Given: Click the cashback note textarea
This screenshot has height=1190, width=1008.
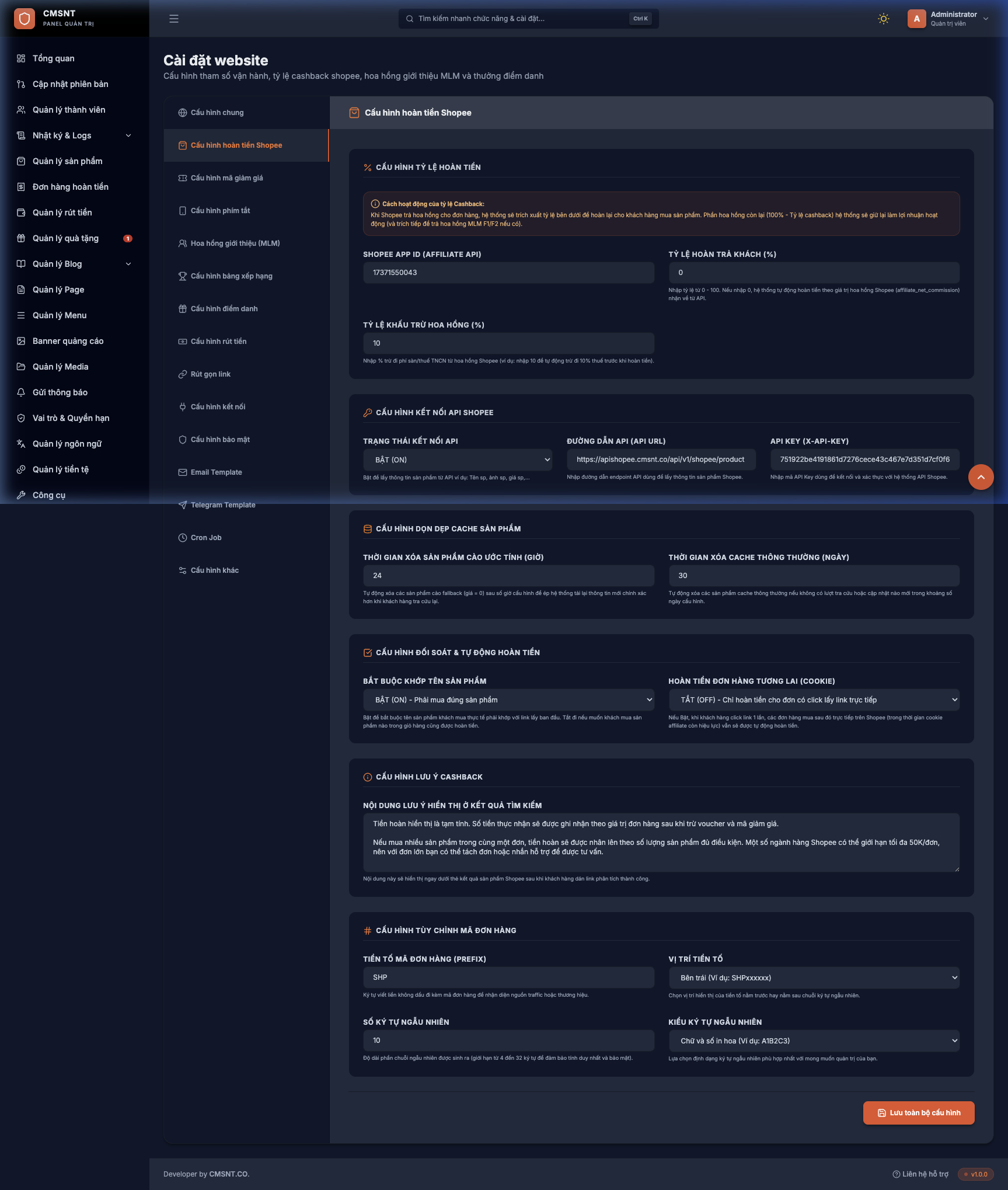Looking at the screenshot, I should point(661,843).
